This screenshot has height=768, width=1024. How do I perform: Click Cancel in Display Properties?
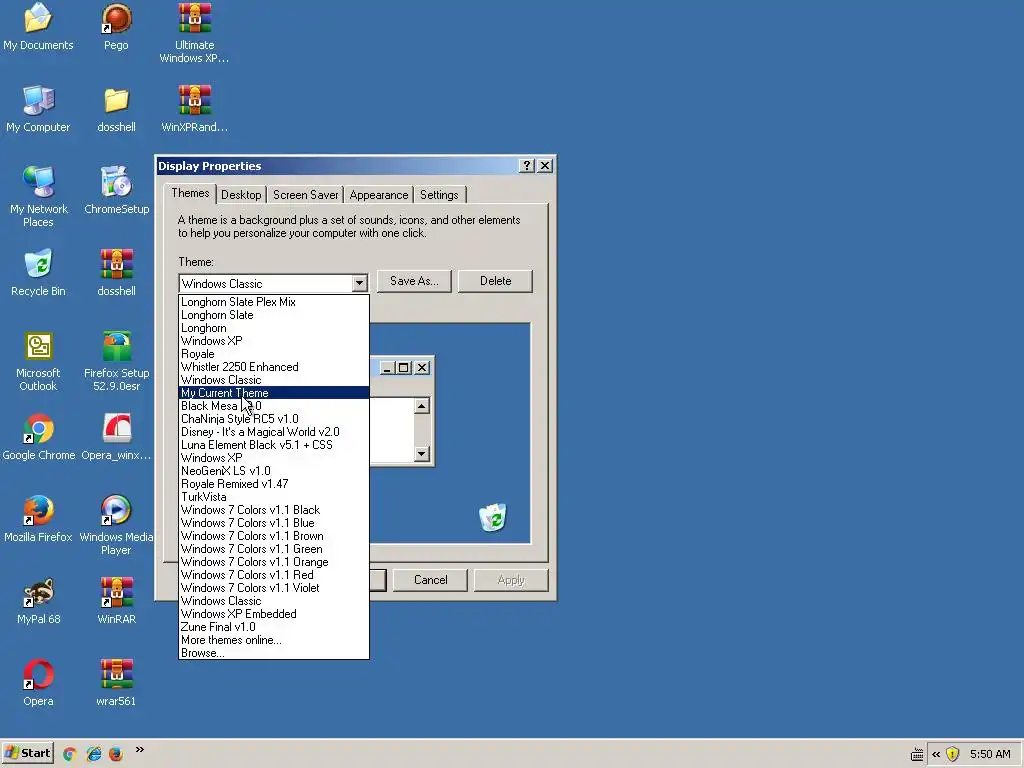(430, 580)
